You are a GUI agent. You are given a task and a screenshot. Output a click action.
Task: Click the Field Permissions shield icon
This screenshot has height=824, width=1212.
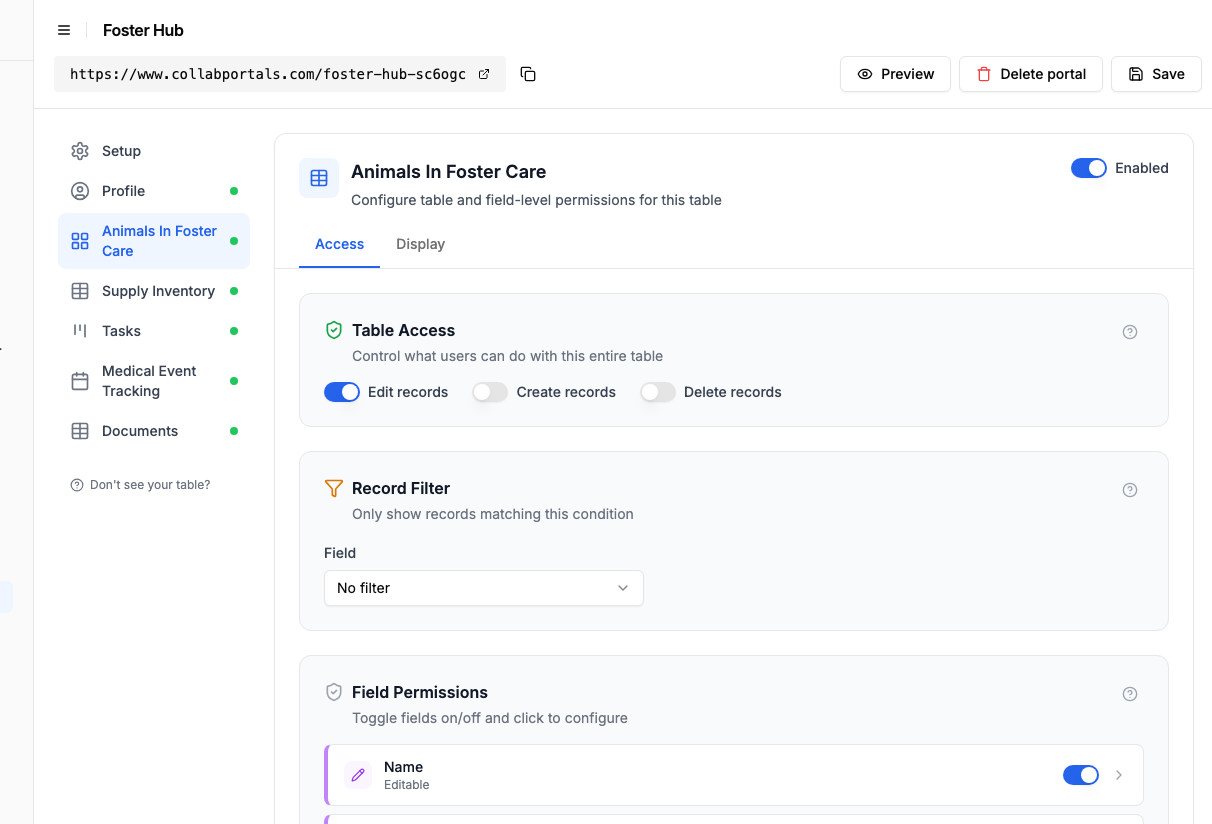(x=334, y=692)
